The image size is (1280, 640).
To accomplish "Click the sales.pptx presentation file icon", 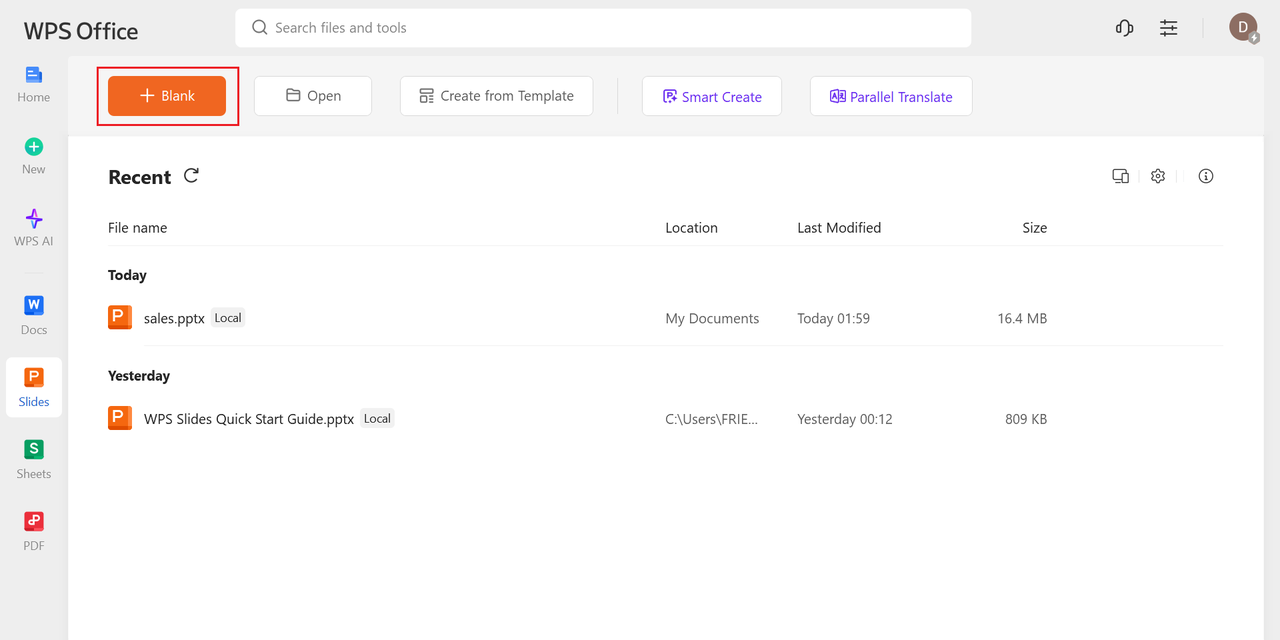I will click(120, 318).
